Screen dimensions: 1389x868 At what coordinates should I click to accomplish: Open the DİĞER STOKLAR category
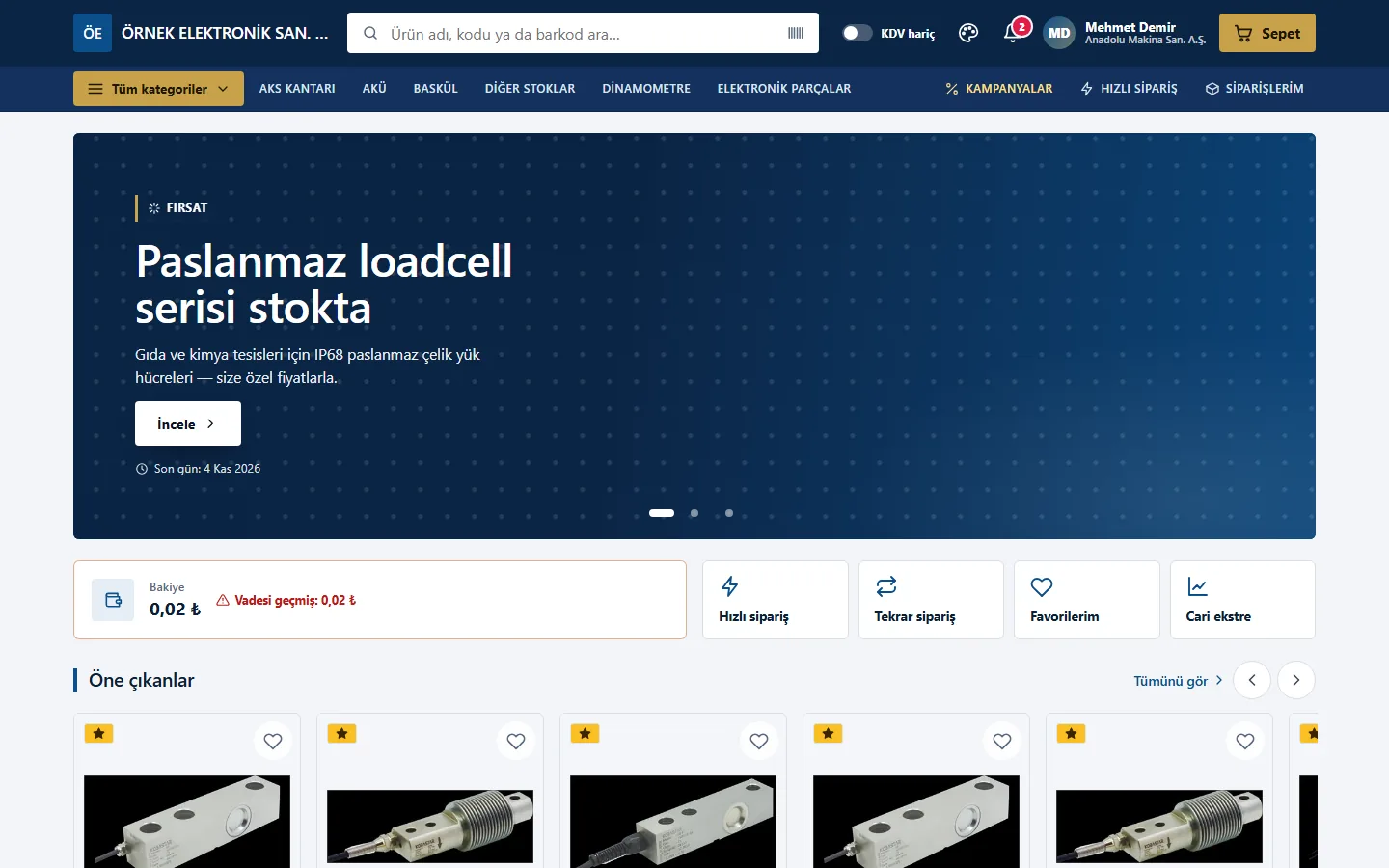click(530, 89)
